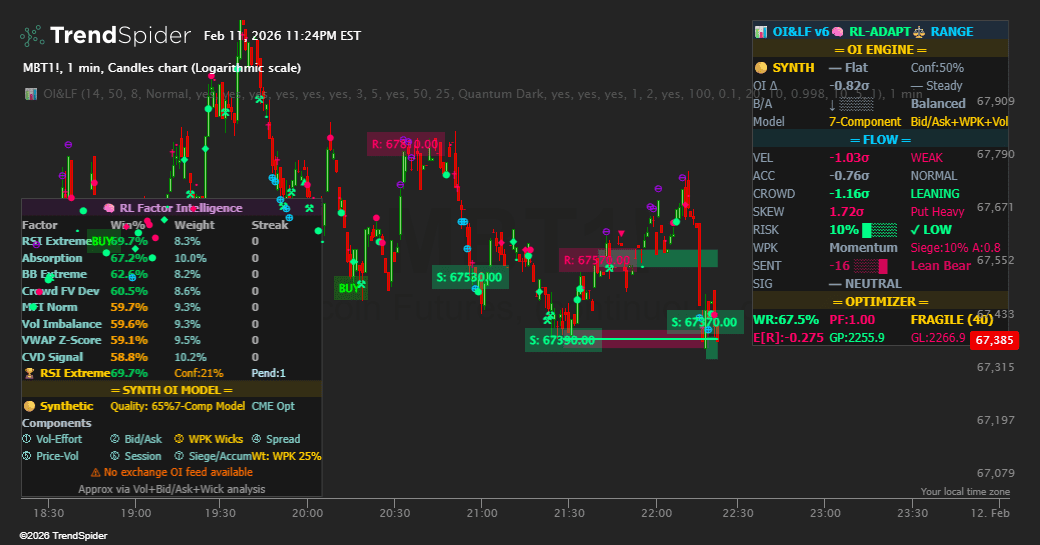Click the coin icon beside Synthetic
This screenshot has height=545, width=1040.
[x=29, y=406]
